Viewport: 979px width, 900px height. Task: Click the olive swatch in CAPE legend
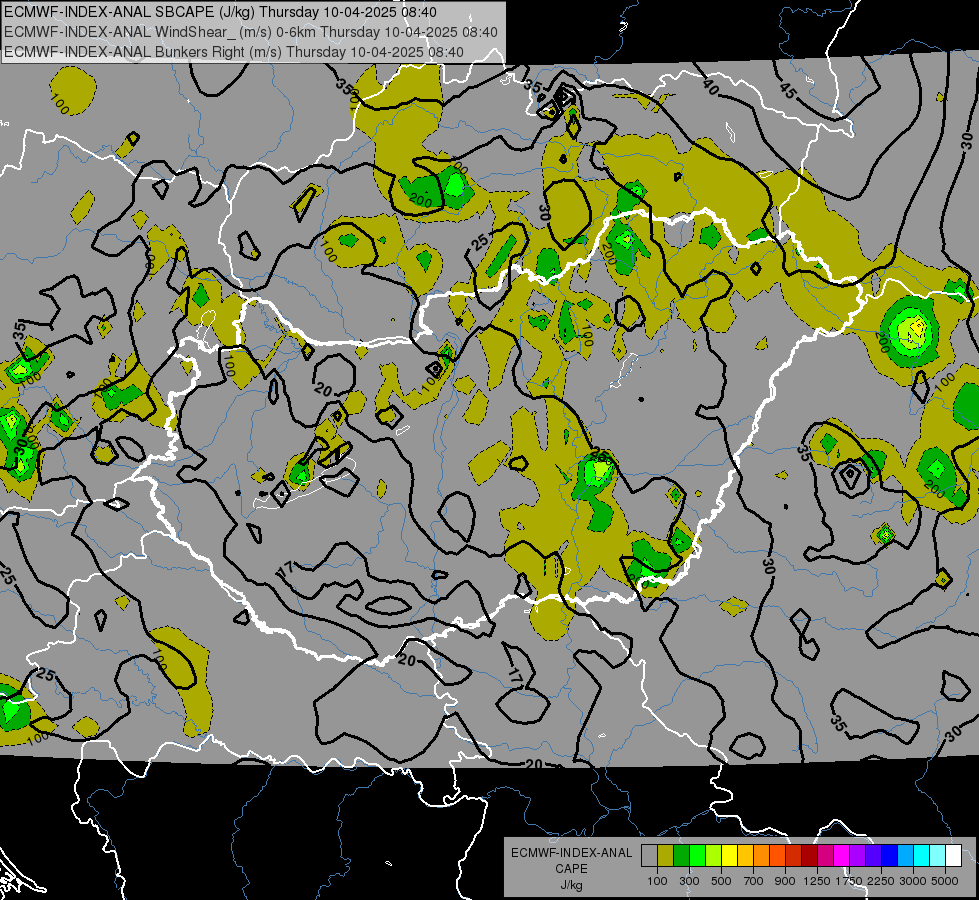click(x=666, y=856)
